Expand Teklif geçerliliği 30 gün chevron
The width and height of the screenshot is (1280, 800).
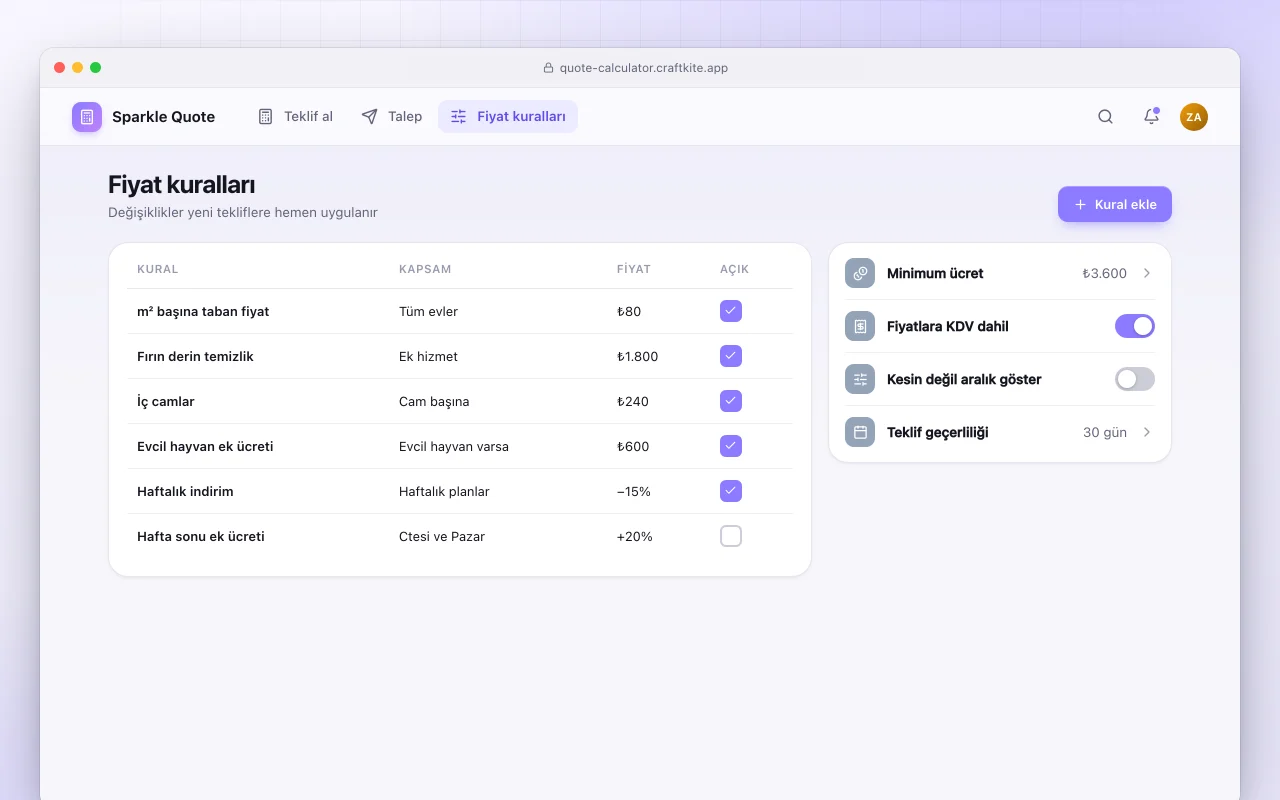1147,432
